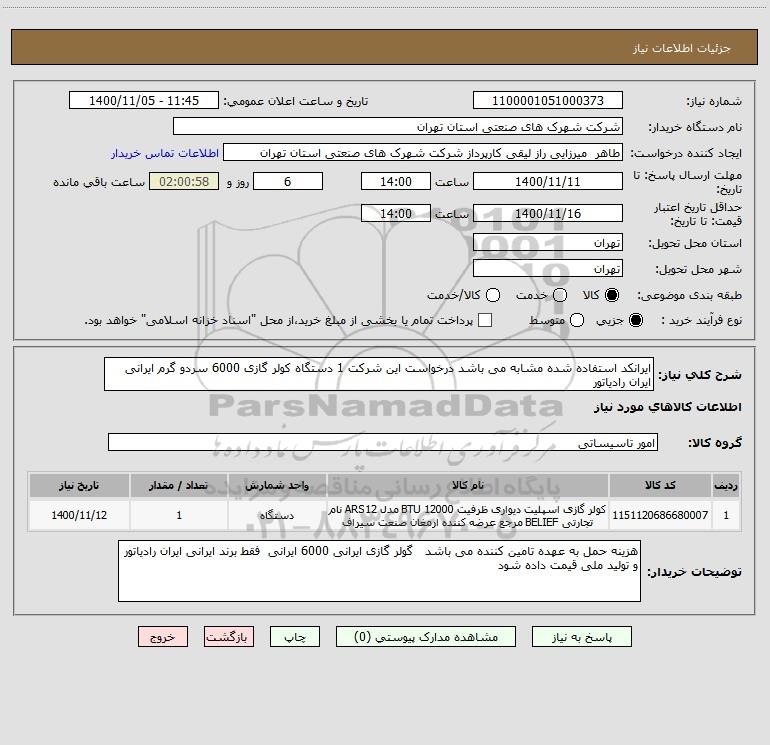Click the چاپ print button
The width and height of the screenshot is (770, 745).
(x=295, y=637)
